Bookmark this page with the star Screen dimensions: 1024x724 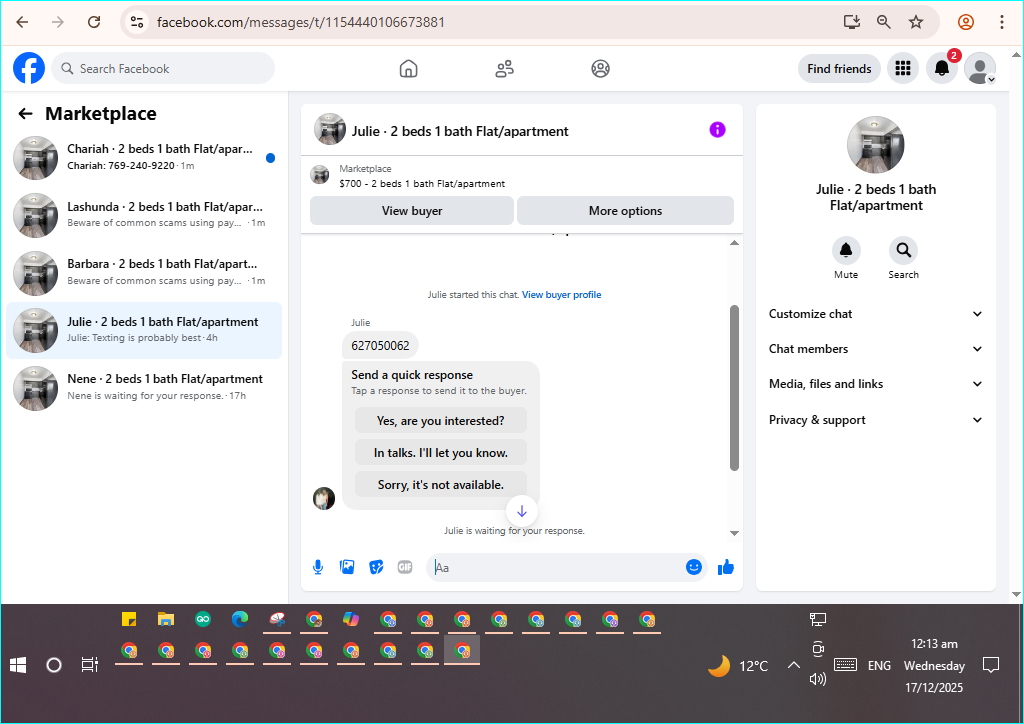[x=916, y=22]
